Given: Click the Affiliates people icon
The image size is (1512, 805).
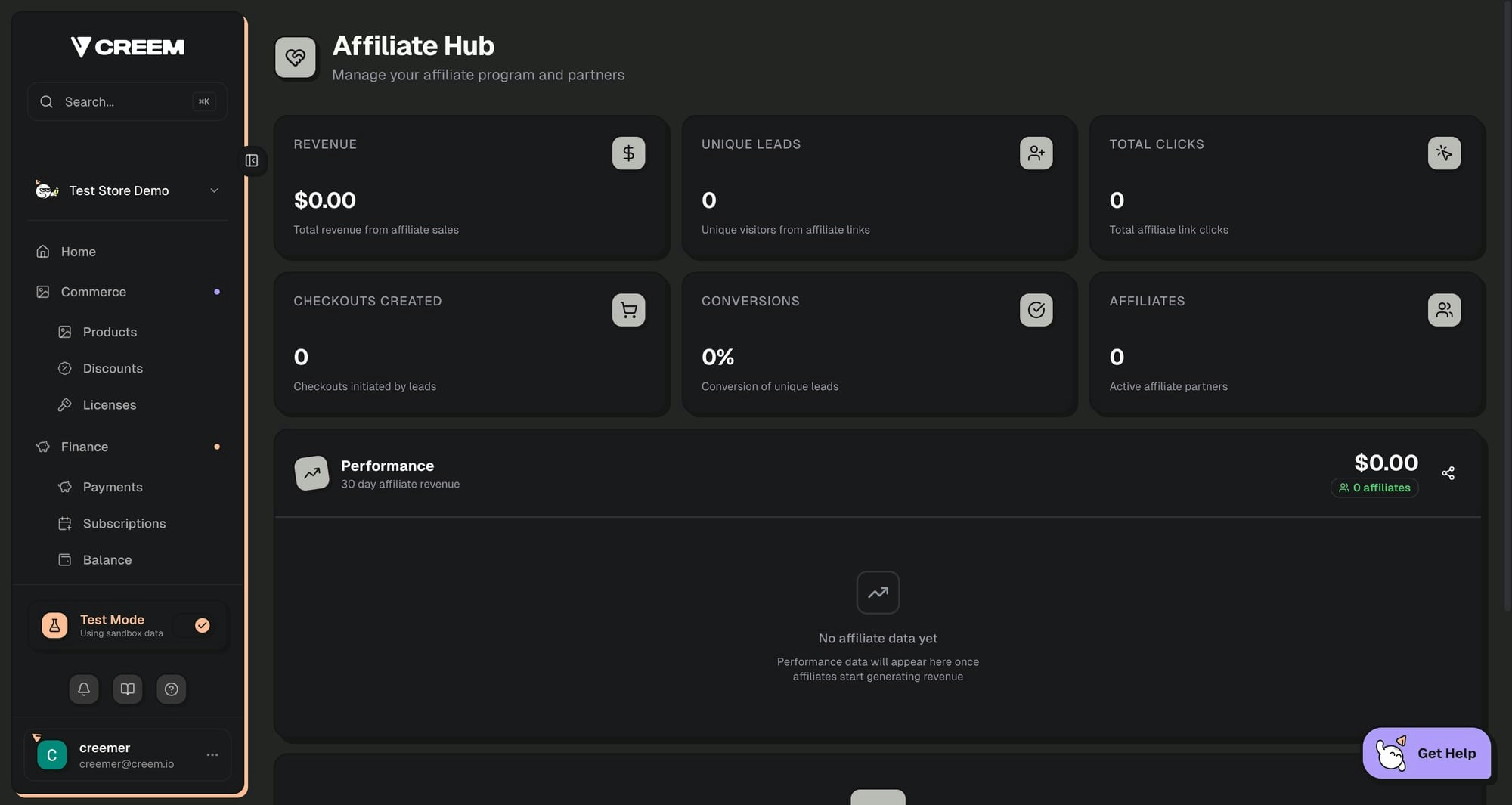Looking at the screenshot, I should (1444, 310).
